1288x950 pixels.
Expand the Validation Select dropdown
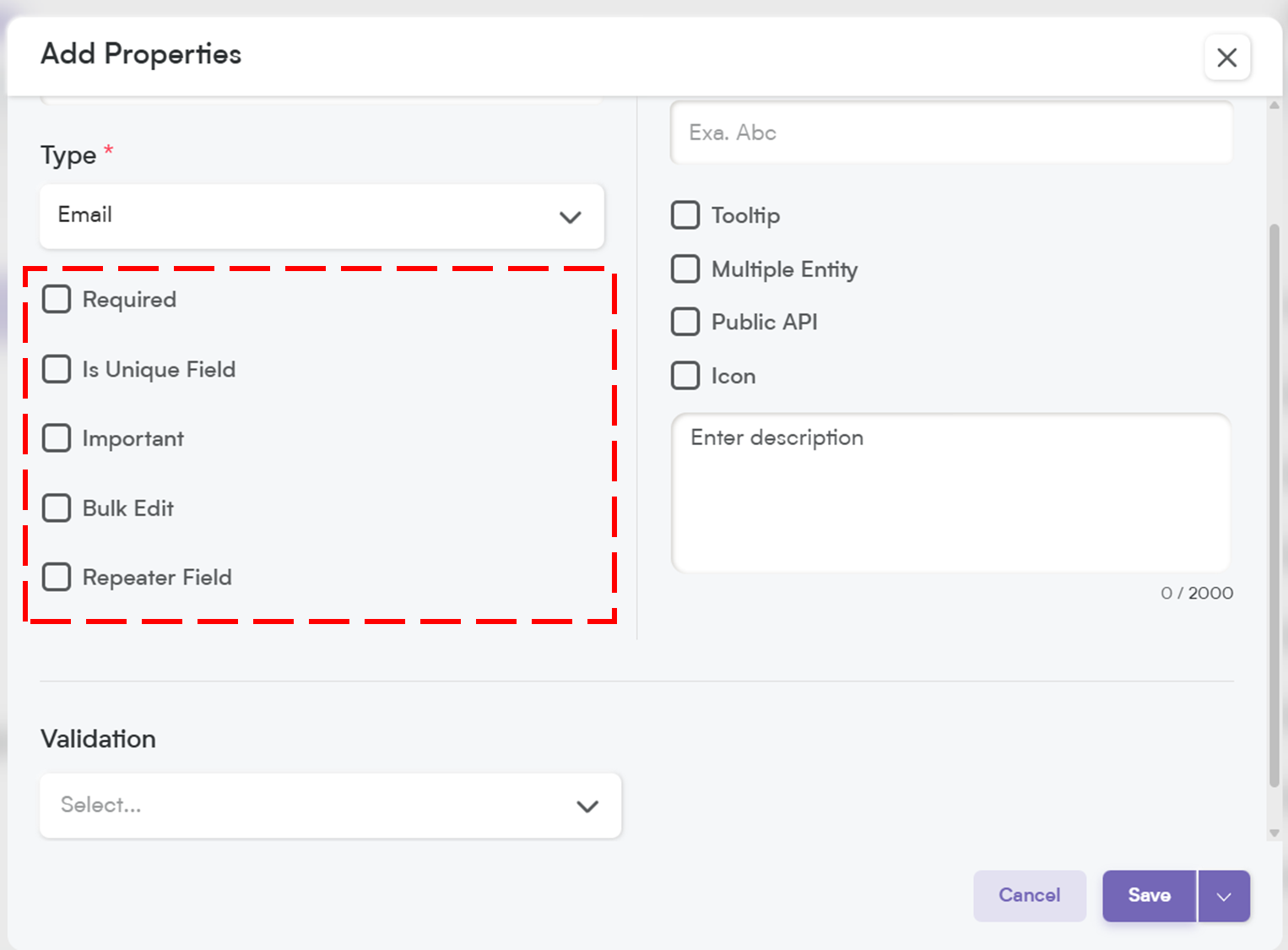pos(331,806)
